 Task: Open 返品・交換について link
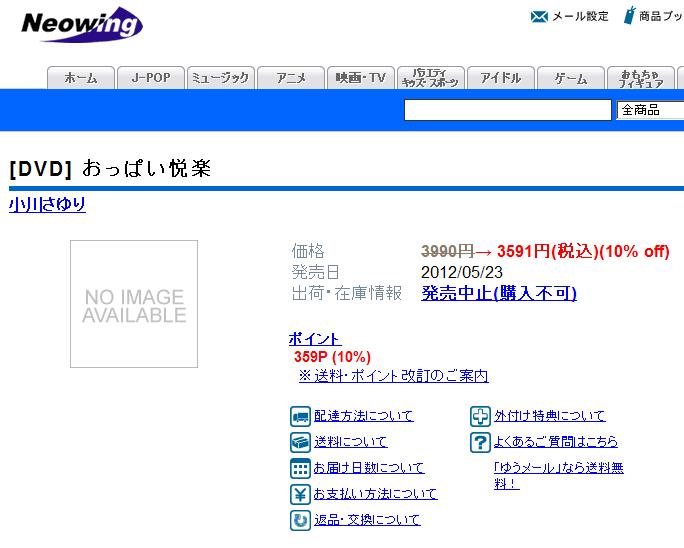coord(367,520)
